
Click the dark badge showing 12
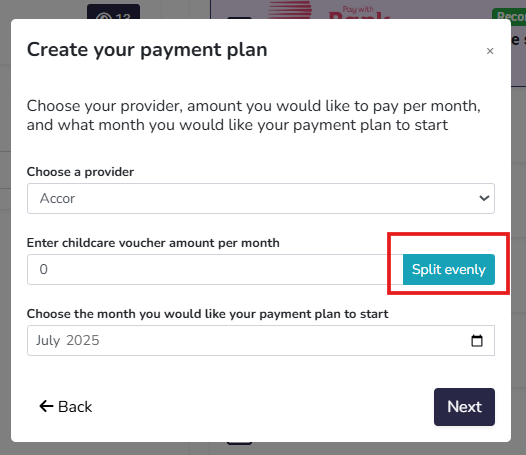tap(113, 12)
